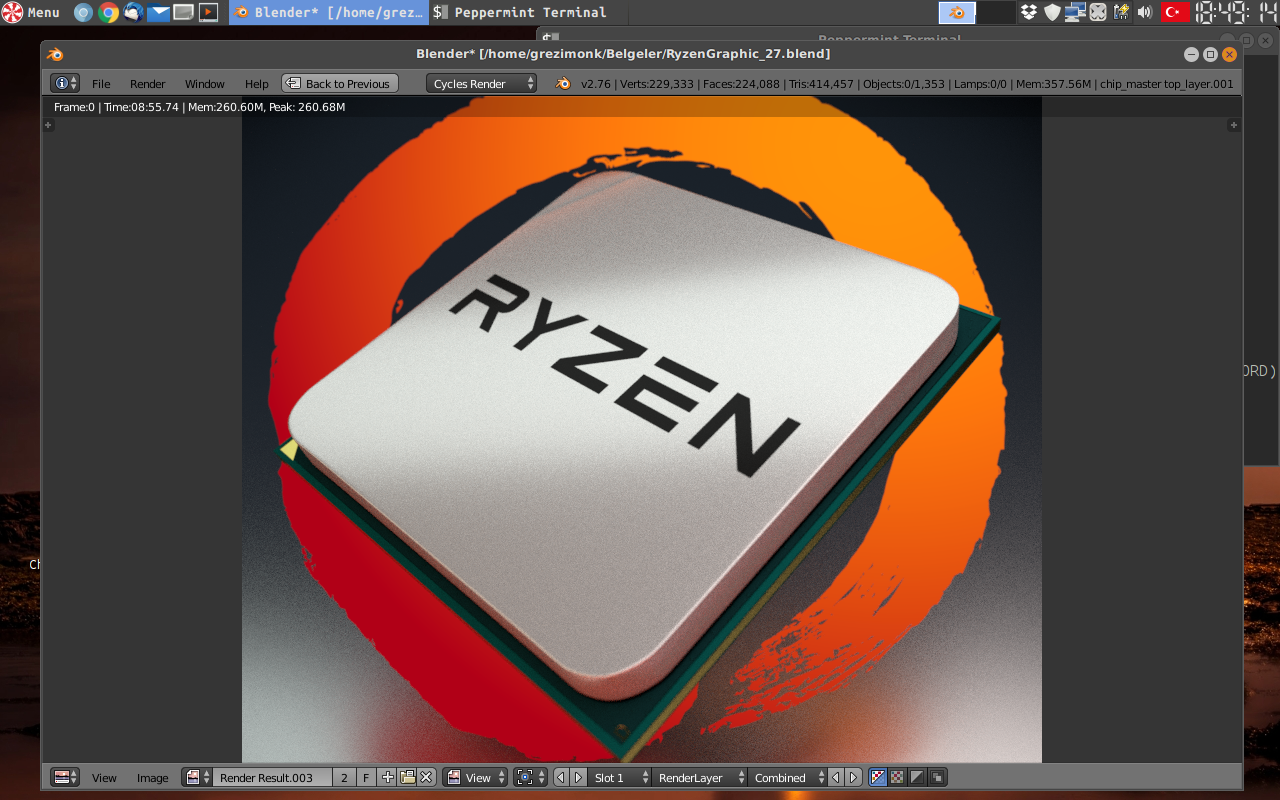This screenshot has width=1280, height=800.
Task: Launch Thunderbird from panel
Action: [x=133, y=12]
